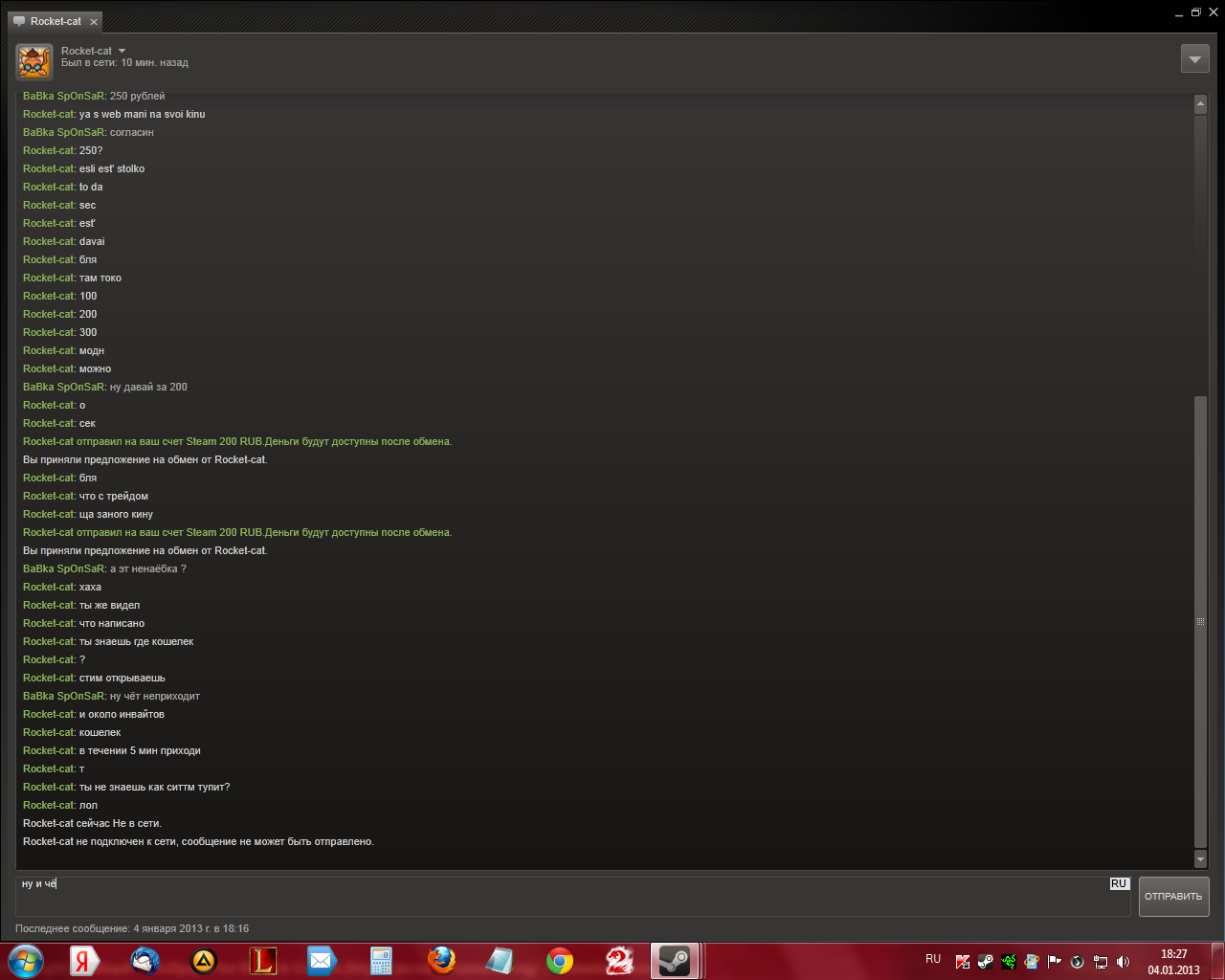
Task: Click the message 'а эт ненаёбка ?'
Action: pos(148,568)
